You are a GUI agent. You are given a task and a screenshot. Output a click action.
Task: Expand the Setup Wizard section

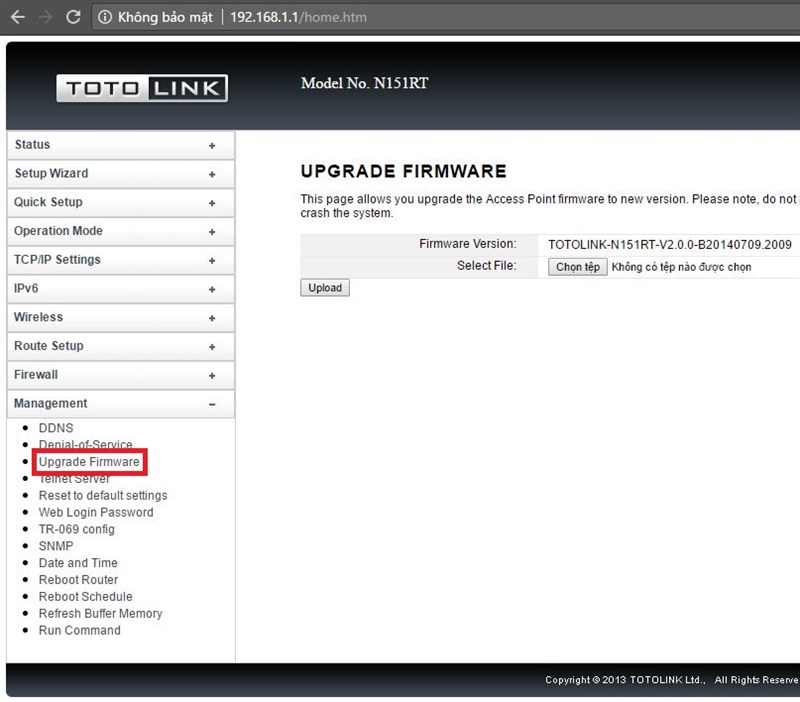click(121, 173)
